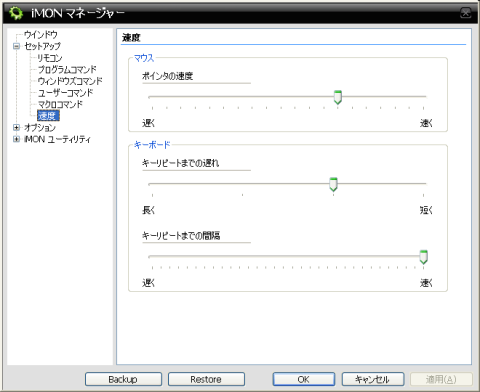Select オプション in the tree
Viewport: 480px width, 392px height.
tap(40, 127)
